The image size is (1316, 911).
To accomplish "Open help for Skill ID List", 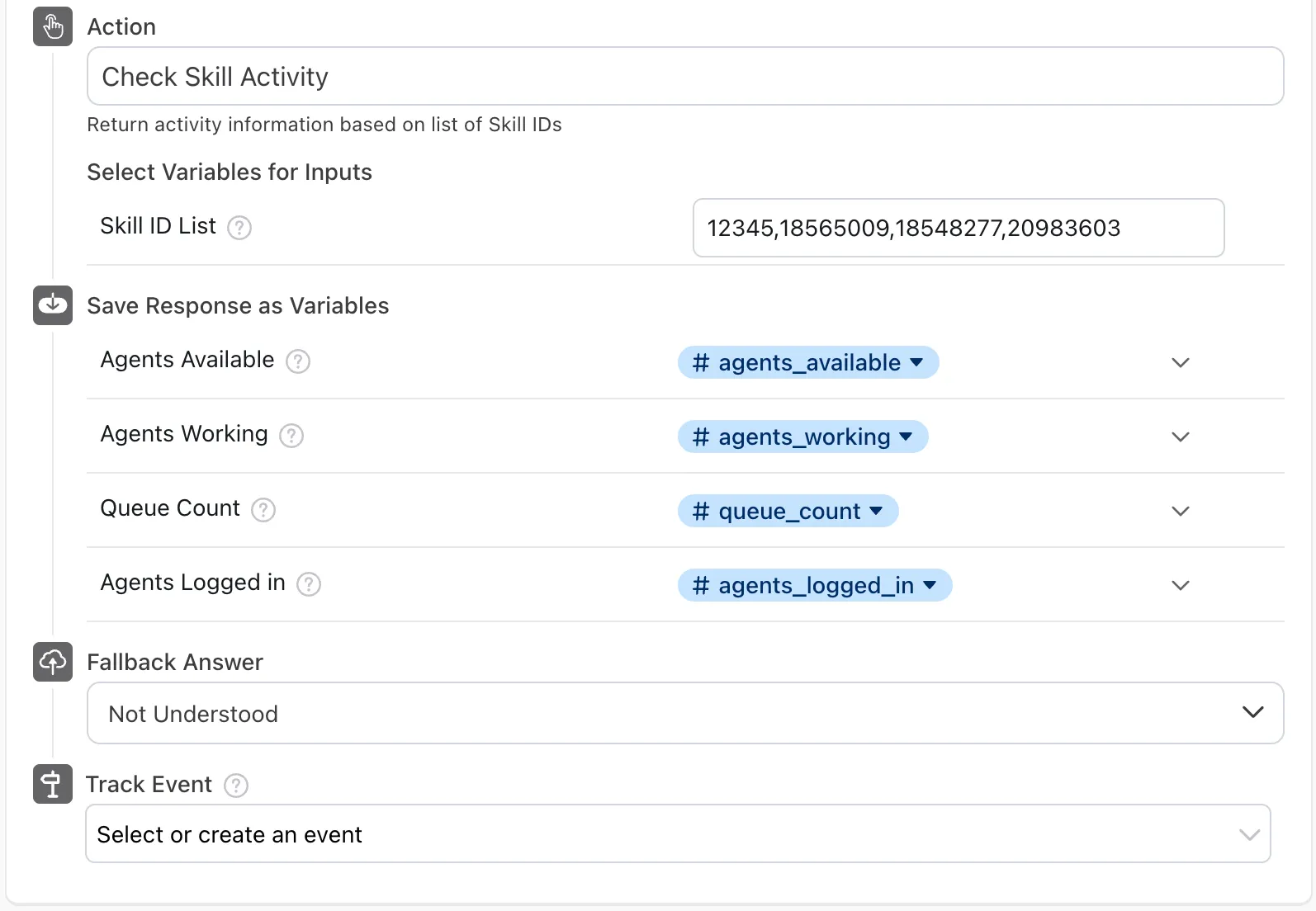I will coord(239,228).
